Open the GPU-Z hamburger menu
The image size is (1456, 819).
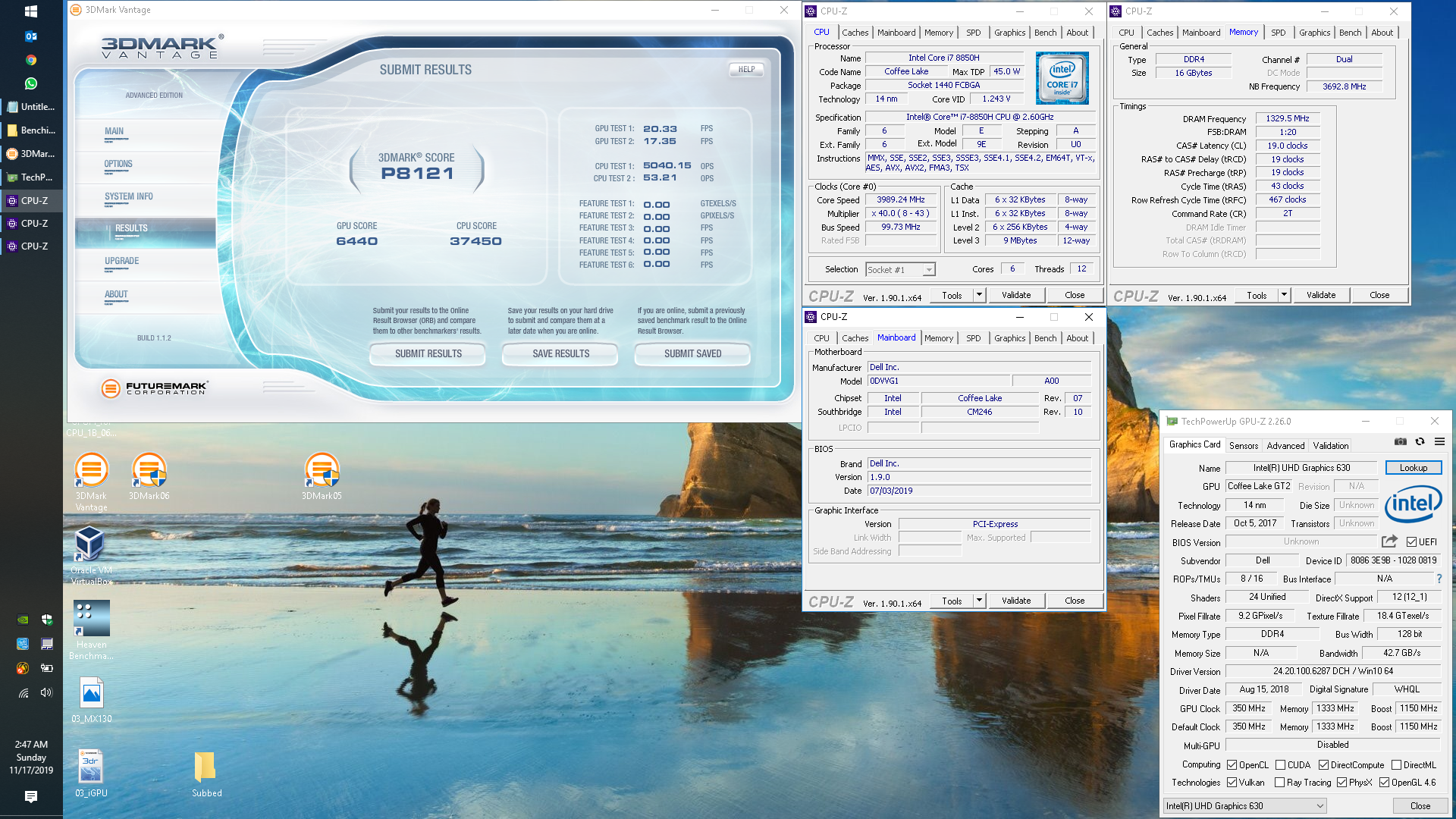pyautogui.click(x=1439, y=442)
